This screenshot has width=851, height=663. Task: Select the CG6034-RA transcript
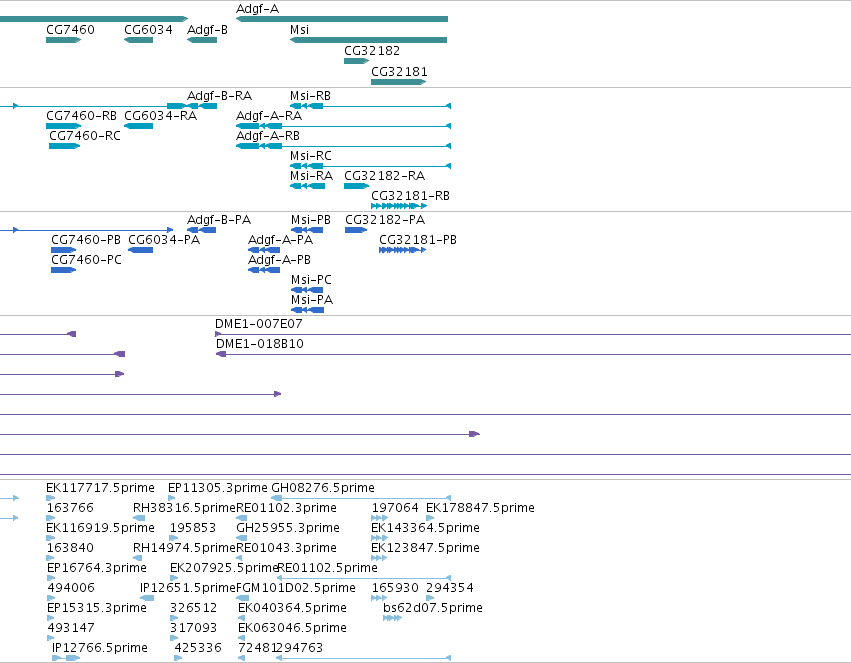[x=138, y=126]
